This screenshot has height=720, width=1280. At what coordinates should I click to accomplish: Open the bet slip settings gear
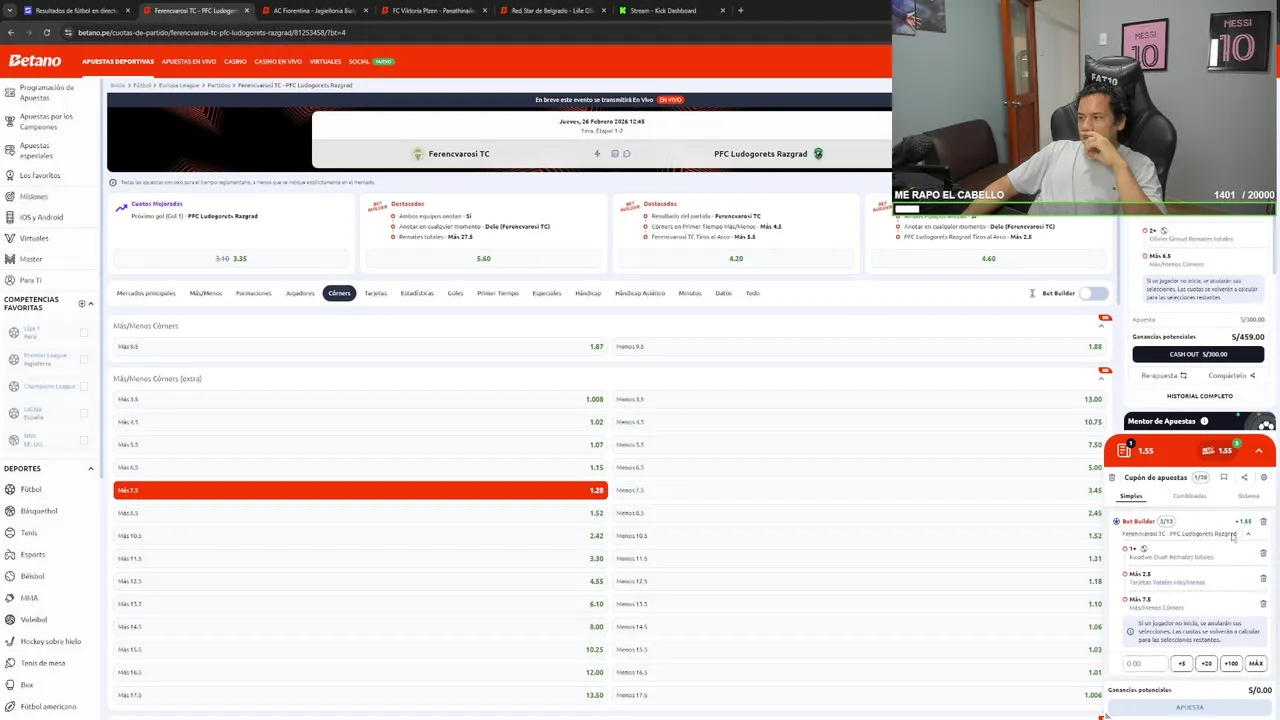(x=1264, y=477)
